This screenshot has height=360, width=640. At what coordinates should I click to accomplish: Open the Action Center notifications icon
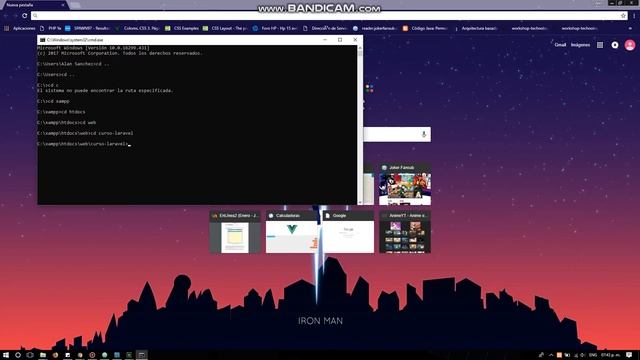(629, 355)
